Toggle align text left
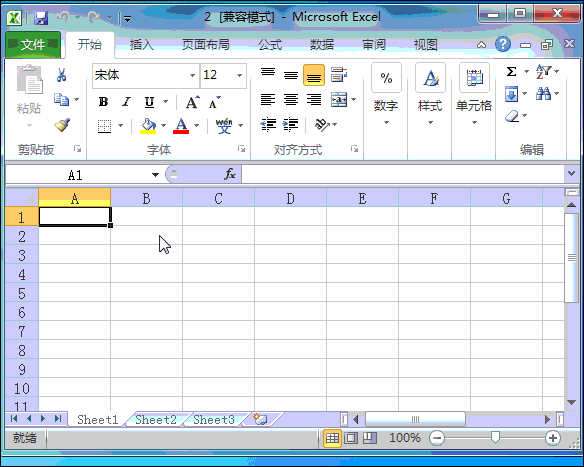Image resolution: width=584 pixels, height=467 pixels. (268, 99)
